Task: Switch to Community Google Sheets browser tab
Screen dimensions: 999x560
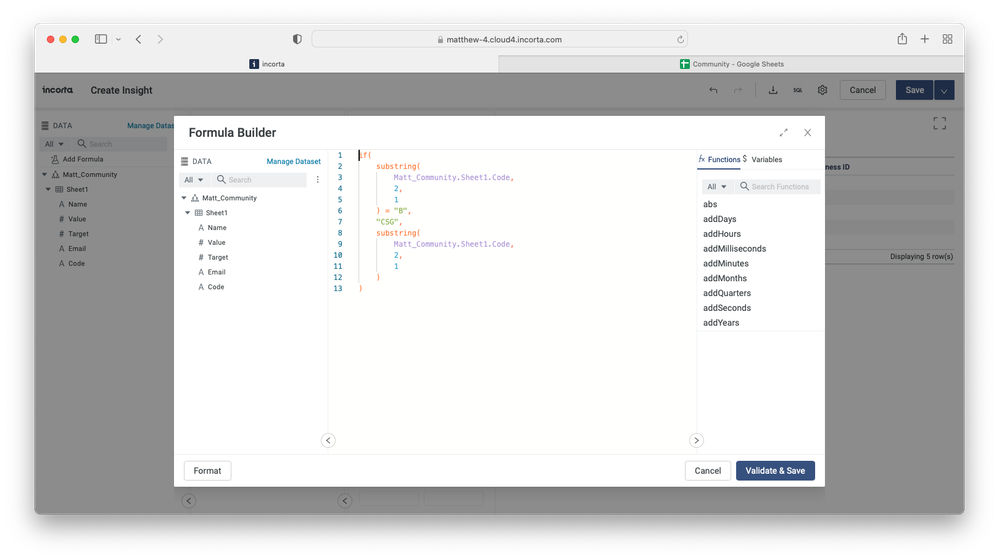Action: point(731,64)
